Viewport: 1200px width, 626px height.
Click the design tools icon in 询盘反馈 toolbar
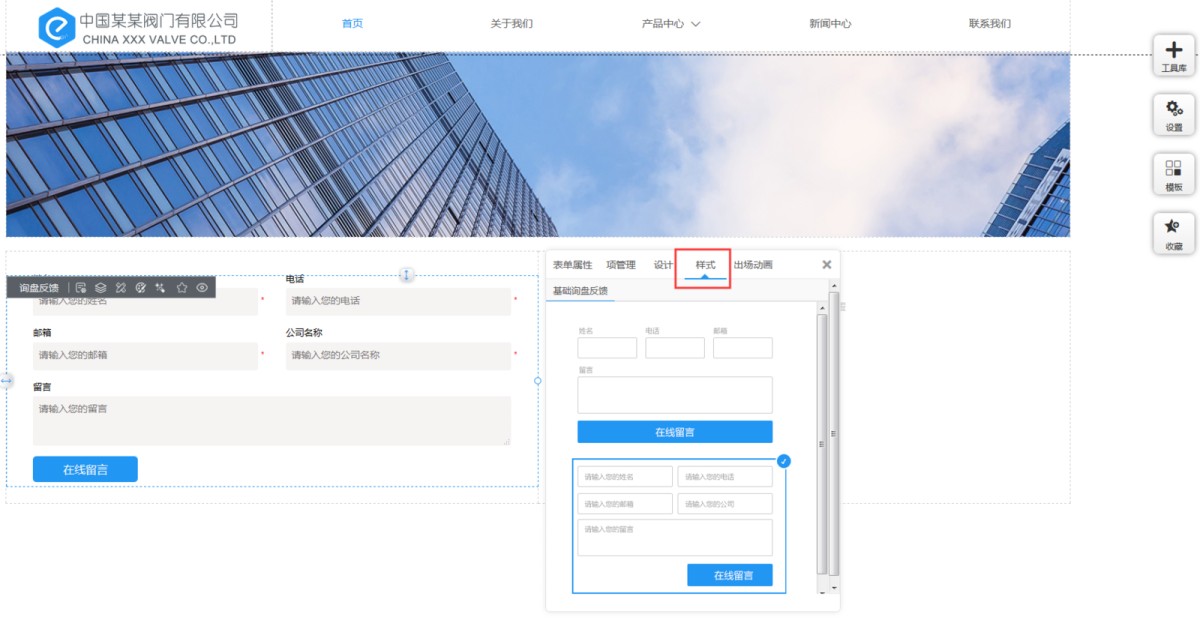pos(121,288)
